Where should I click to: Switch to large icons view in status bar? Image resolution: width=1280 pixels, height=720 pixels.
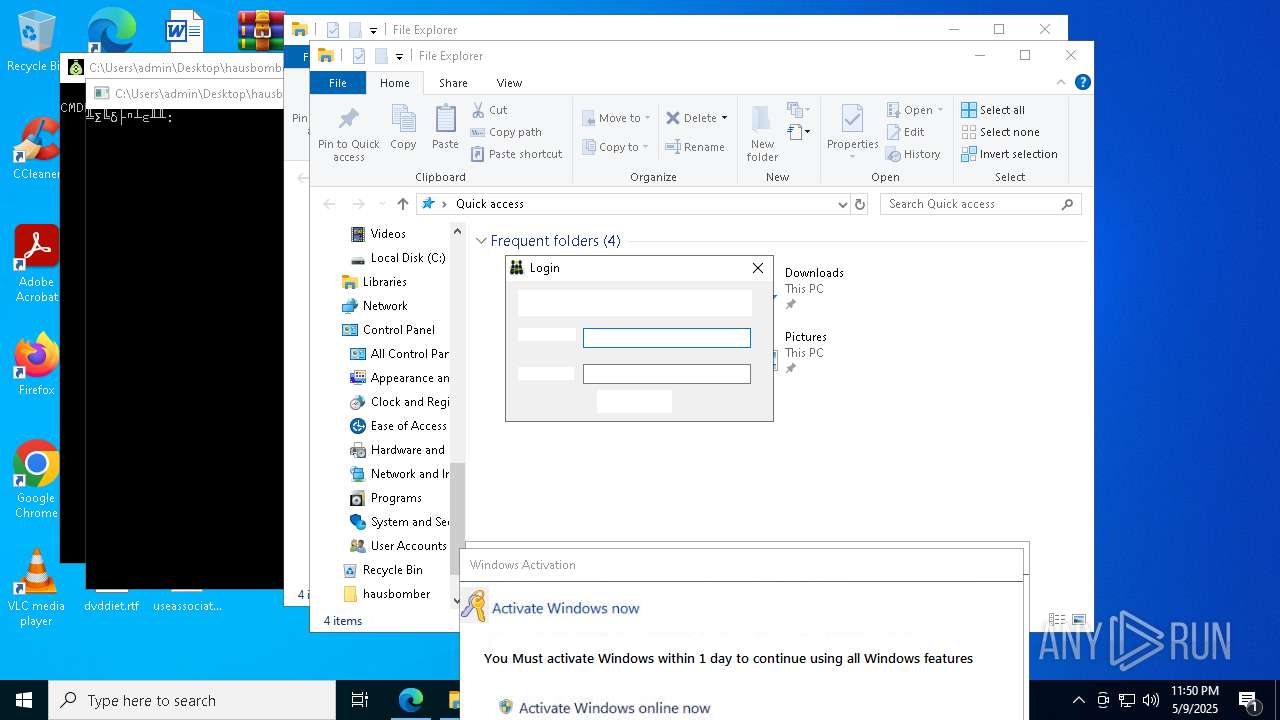click(1079, 620)
